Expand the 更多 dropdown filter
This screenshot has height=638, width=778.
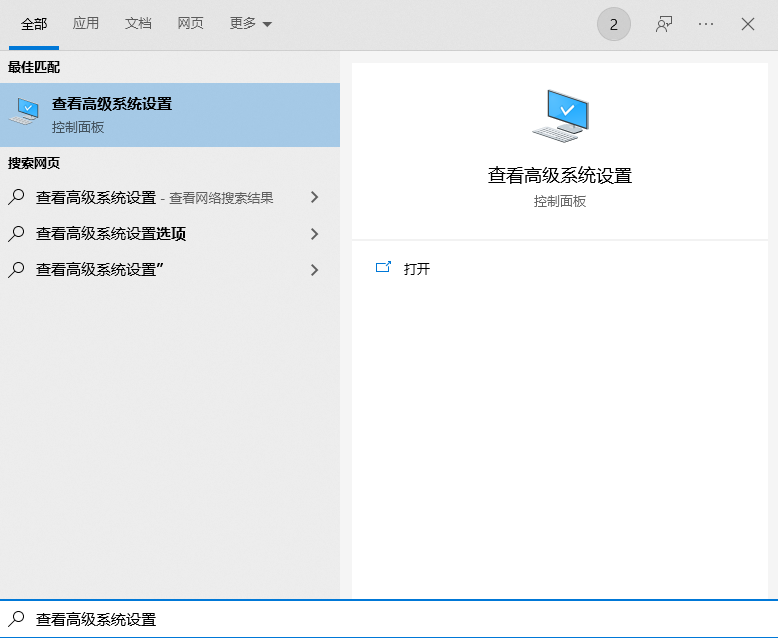pyautogui.click(x=251, y=23)
